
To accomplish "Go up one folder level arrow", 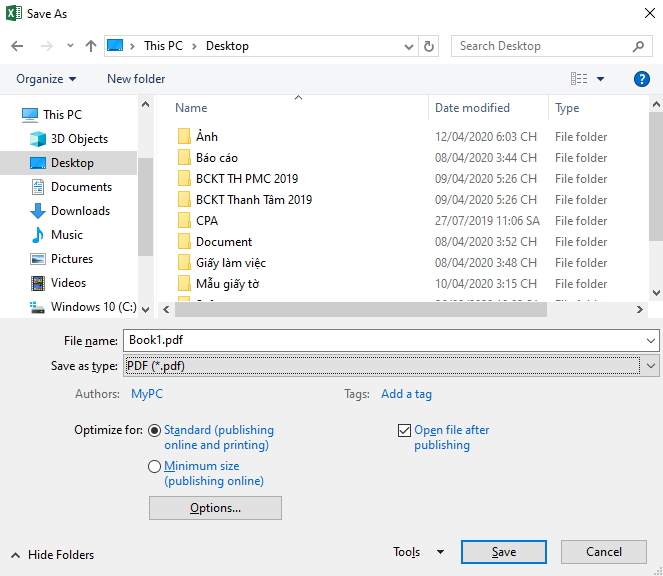I will coord(90,46).
